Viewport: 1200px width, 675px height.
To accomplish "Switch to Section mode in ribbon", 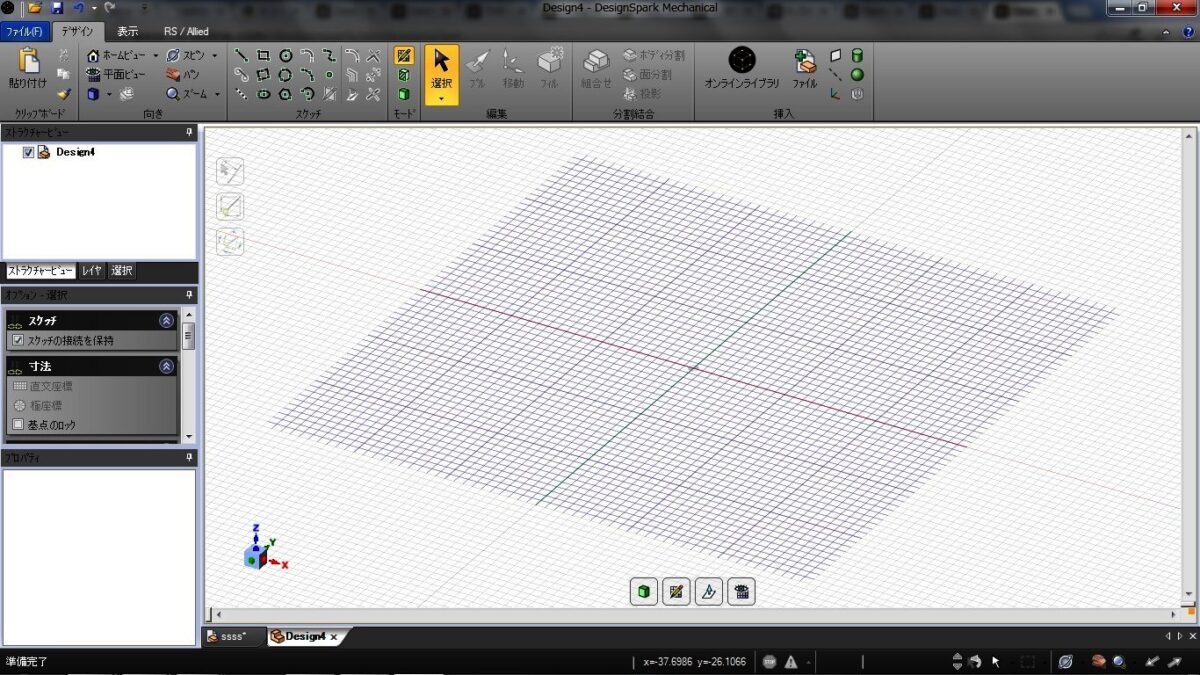I will tap(404, 75).
